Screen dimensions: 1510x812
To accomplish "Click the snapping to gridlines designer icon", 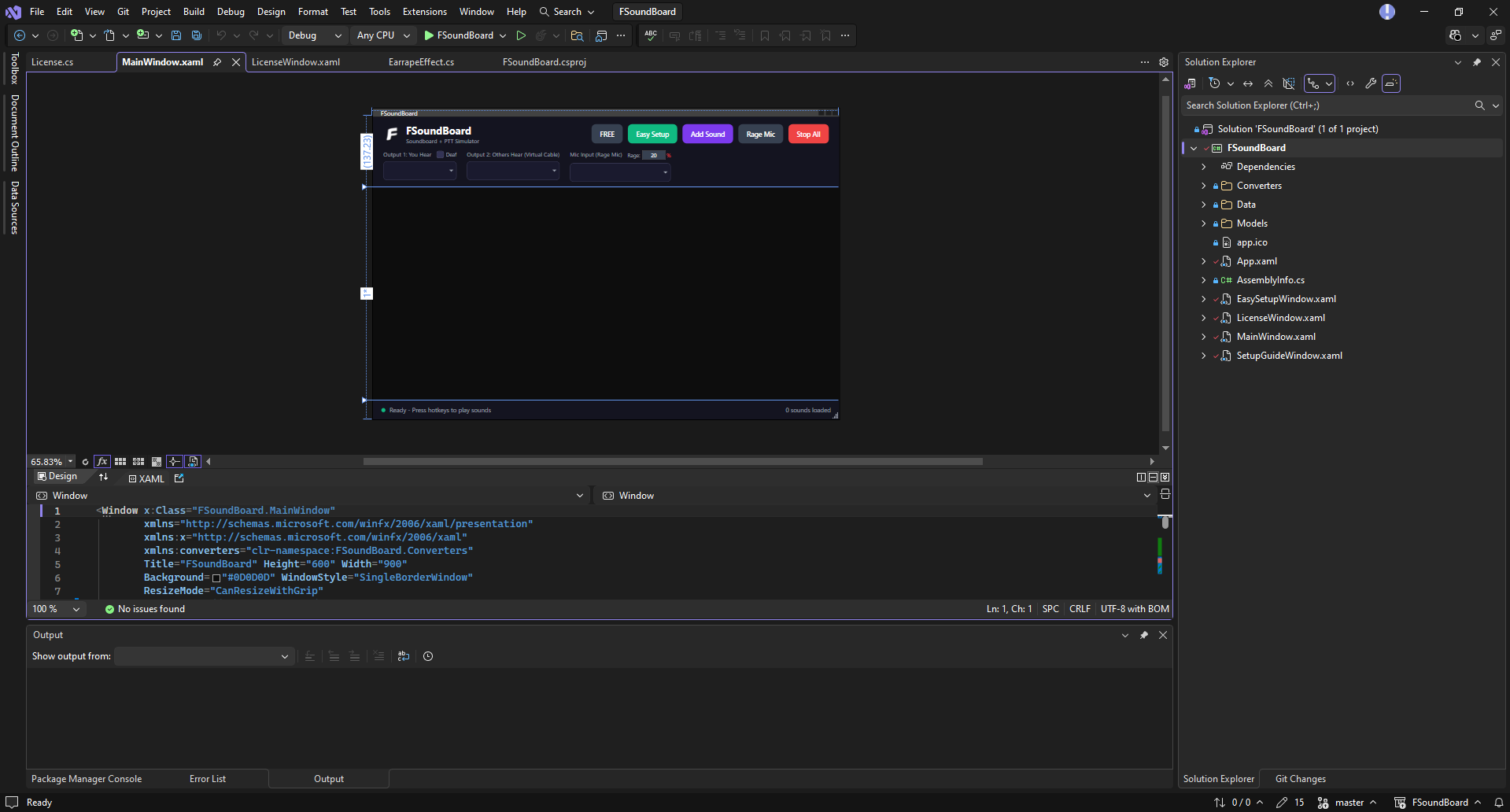I will pyautogui.click(x=138, y=462).
